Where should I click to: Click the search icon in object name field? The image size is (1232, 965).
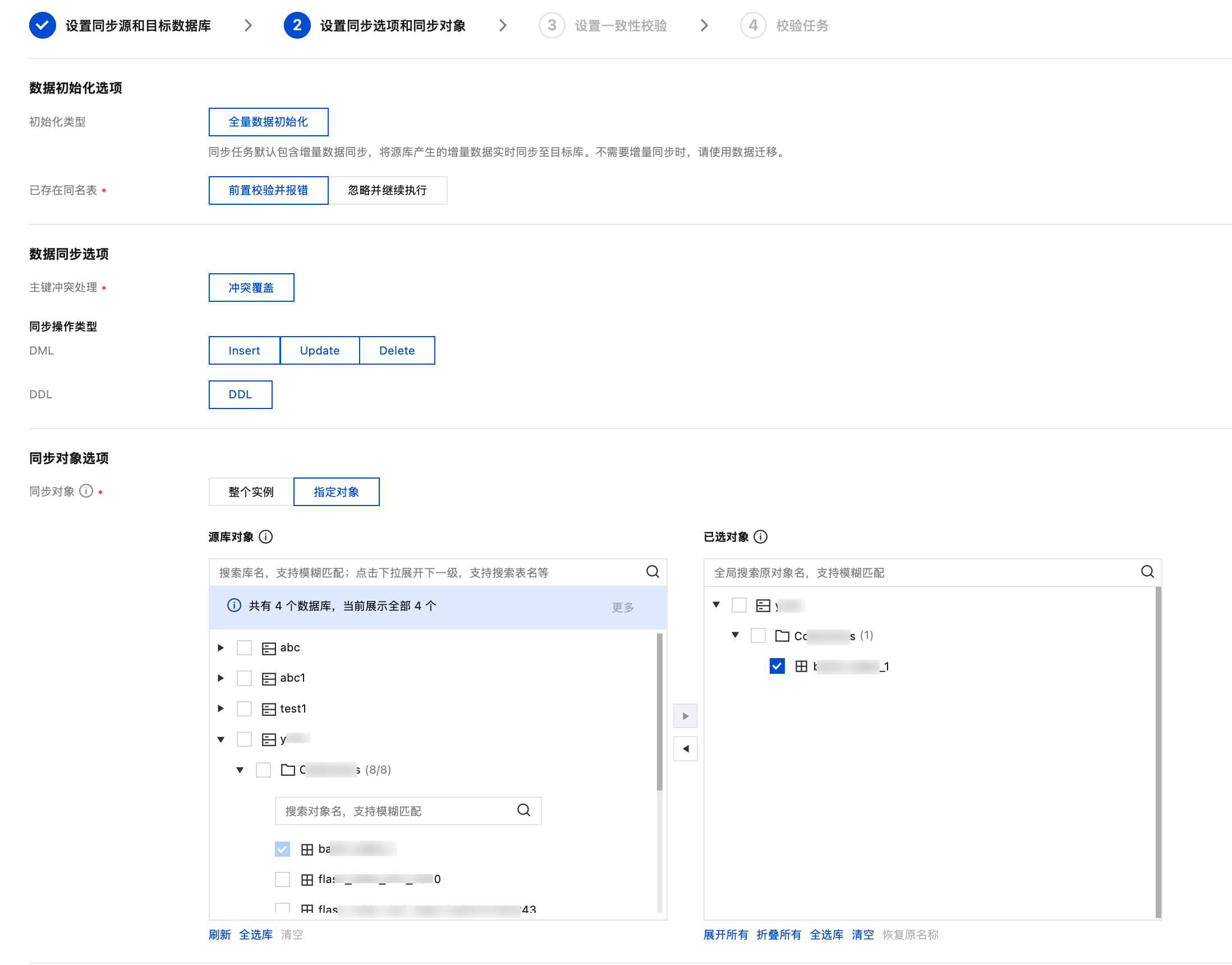click(523, 811)
